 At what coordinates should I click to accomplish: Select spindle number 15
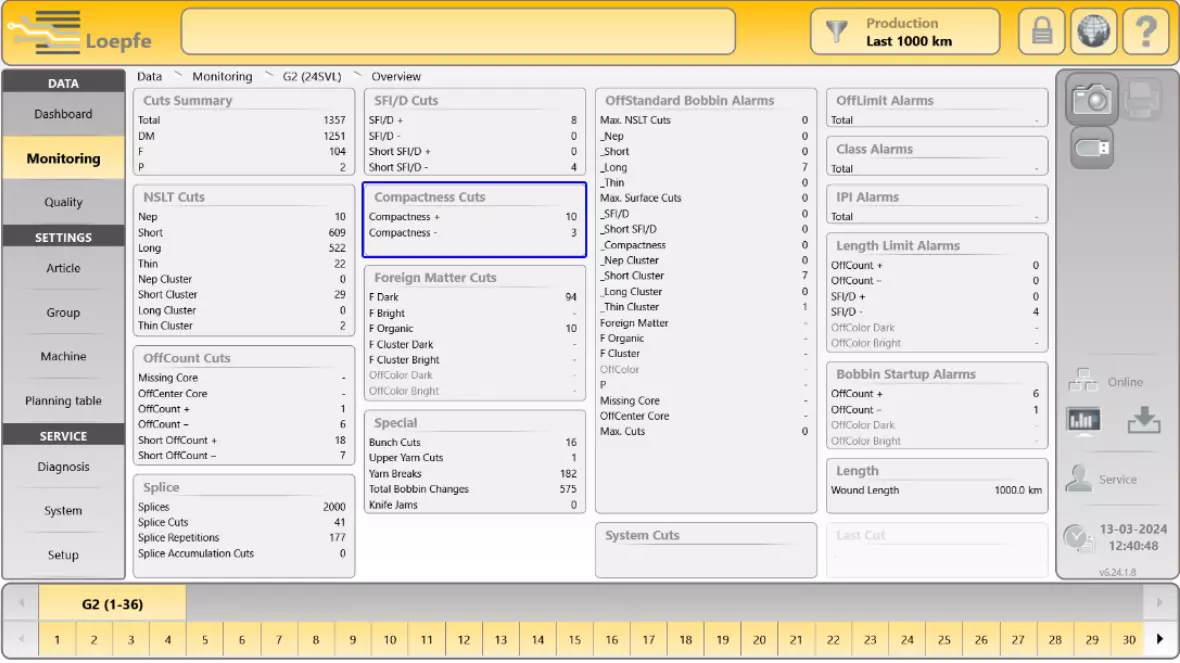pyautogui.click(x=575, y=640)
